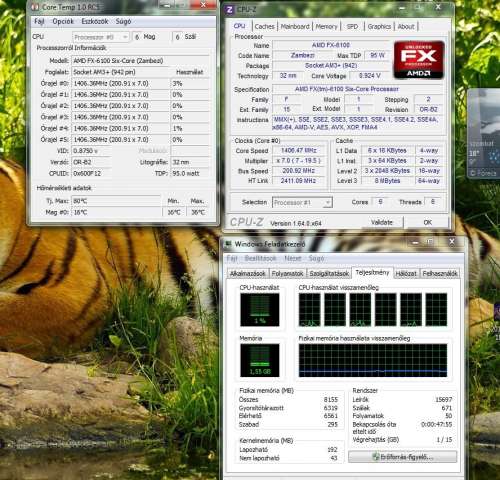Expand the Processor #1 selection dropdown
Image resolution: width=500 pixels, height=480 pixels.
pos(302,202)
